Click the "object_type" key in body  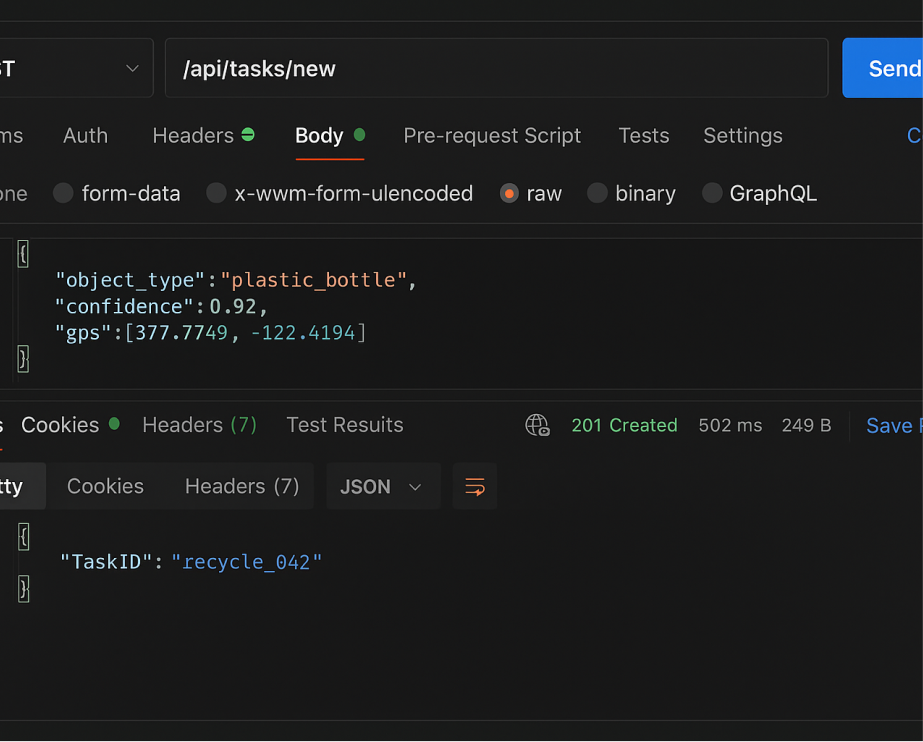[130, 280]
